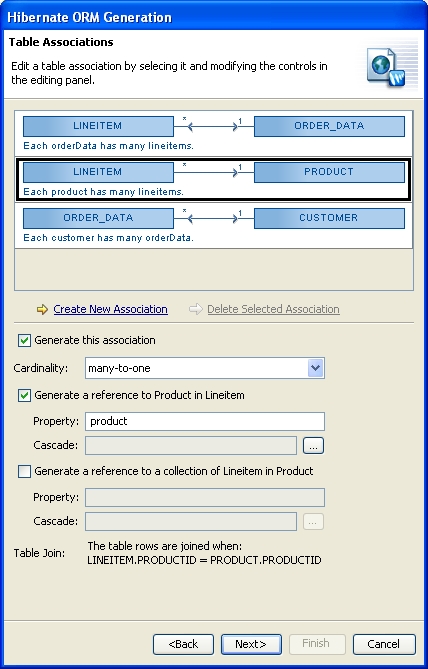The width and height of the screenshot is (428, 669).
Task: Go back with the <Back button
Action: (183, 644)
